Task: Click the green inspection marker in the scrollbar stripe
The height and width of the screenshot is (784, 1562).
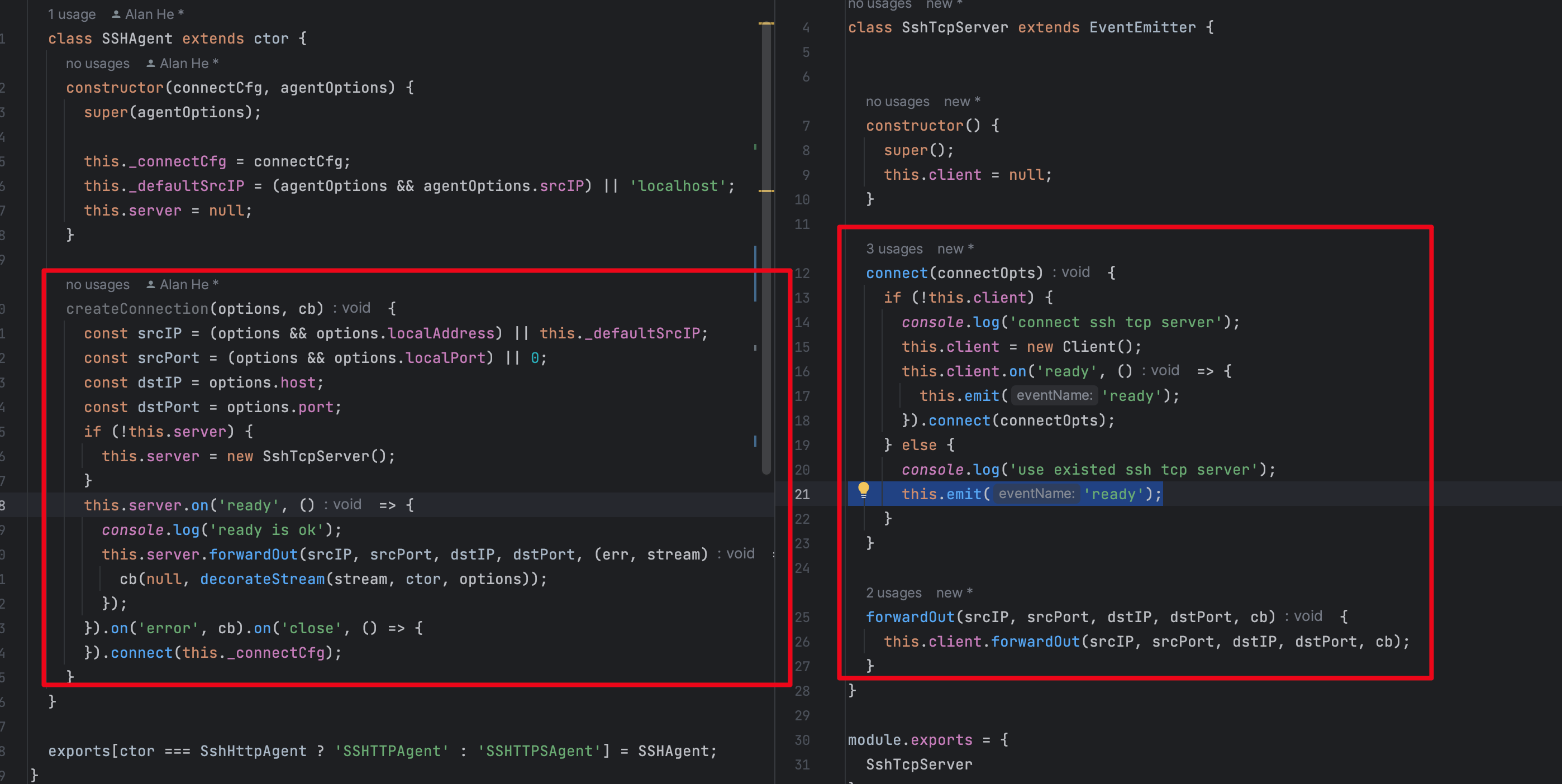Action: [x=755, y=147]
